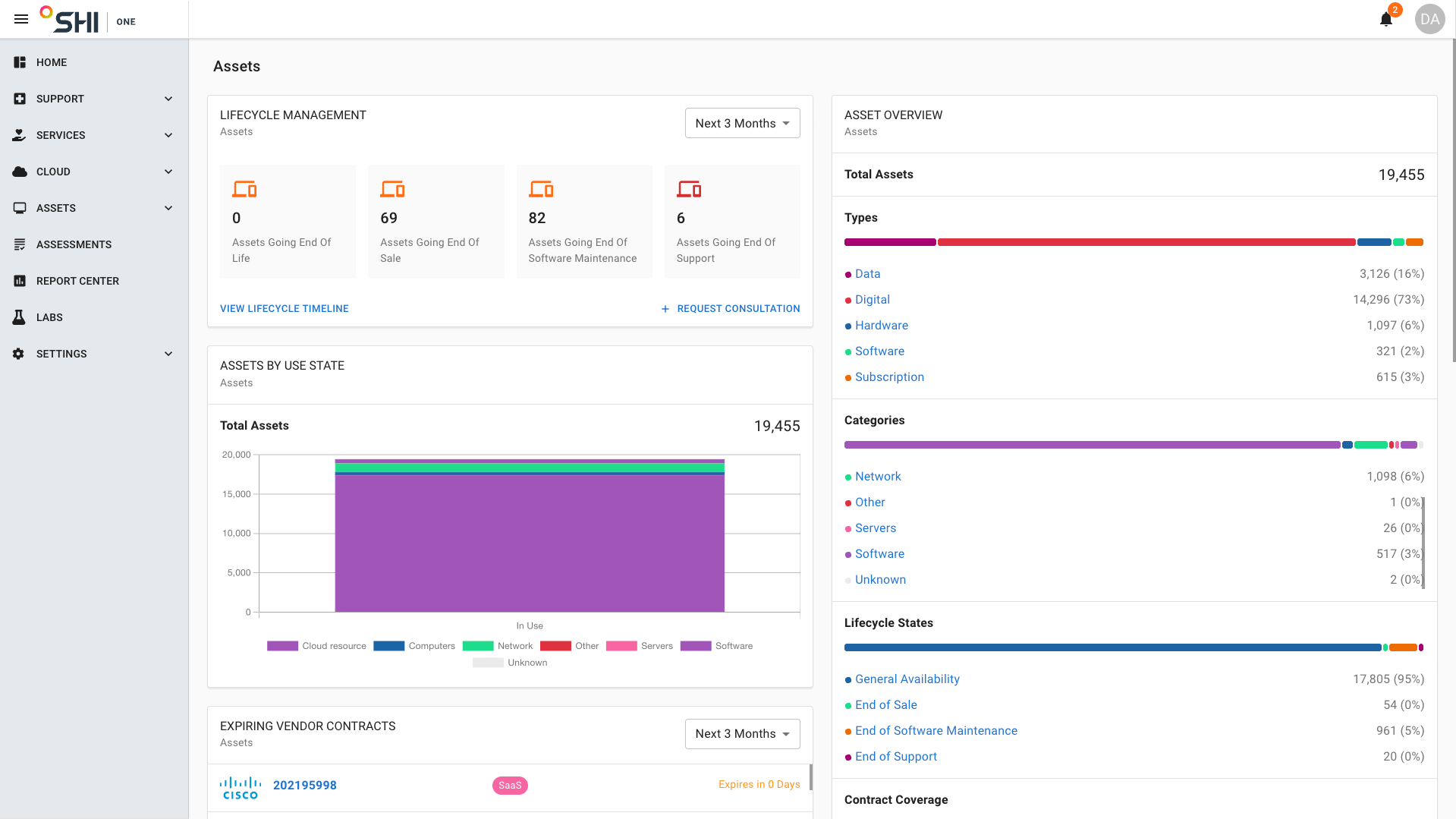1456x819 pixels.
Task: Open SUPPORT sidebar item
Action: [x=94, y=99]
